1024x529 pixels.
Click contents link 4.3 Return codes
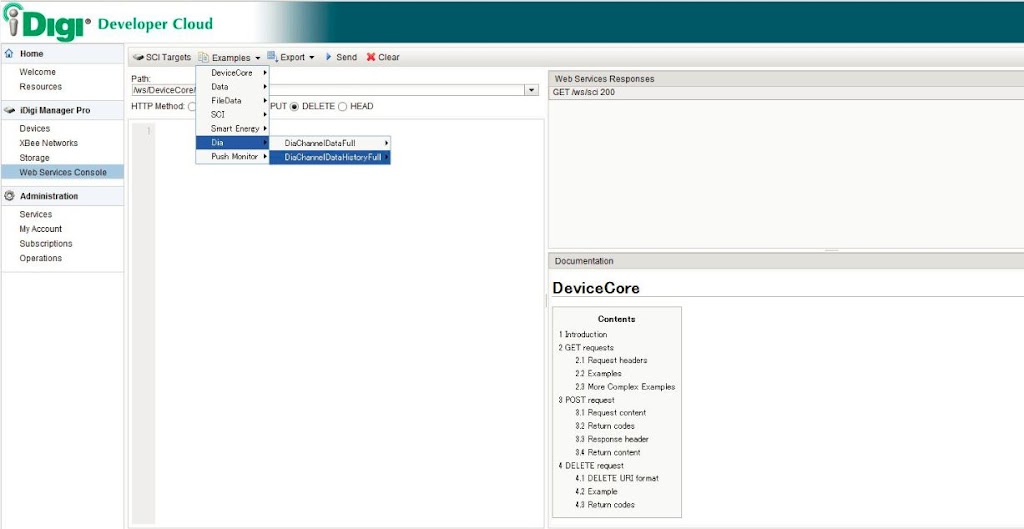(605, 505)
